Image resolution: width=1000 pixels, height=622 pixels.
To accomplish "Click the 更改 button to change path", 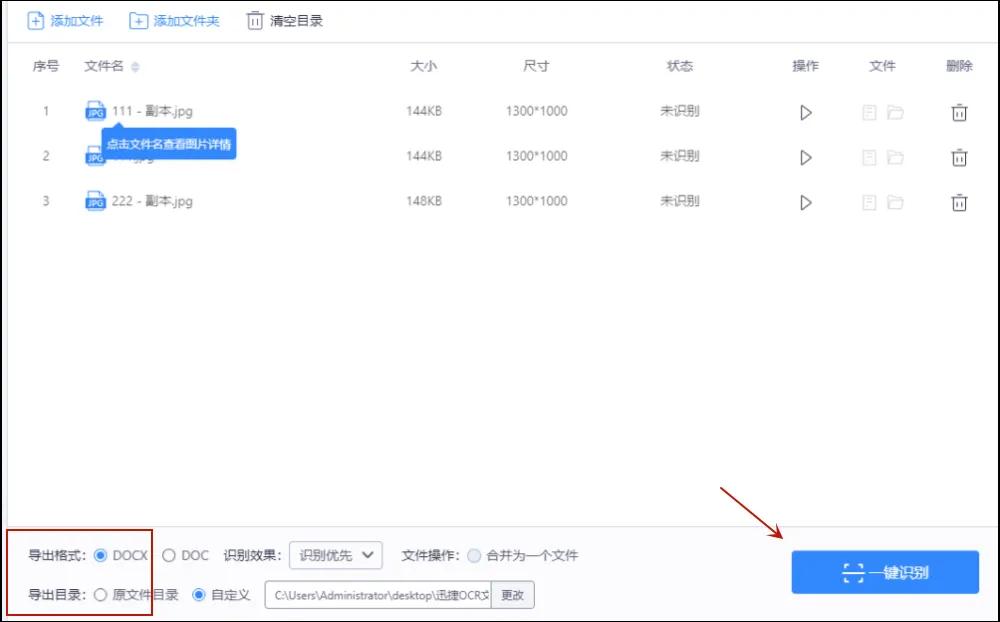I will click(x=513, y=595).
